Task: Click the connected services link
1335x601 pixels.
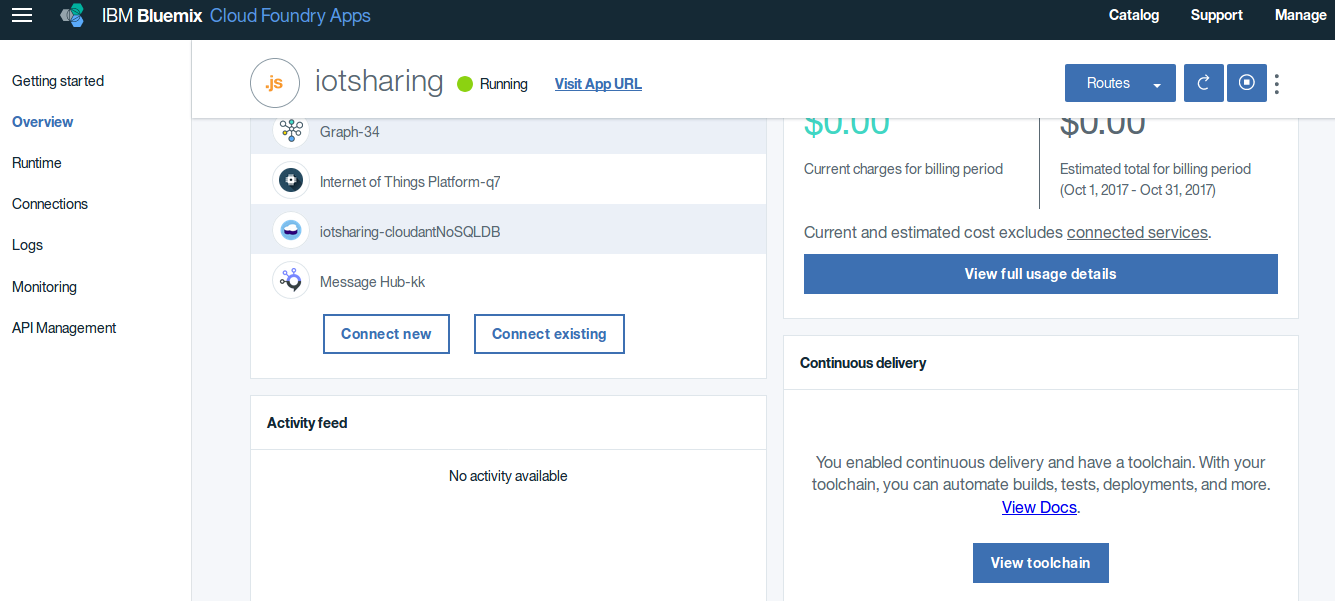Action: point(1137,232)
